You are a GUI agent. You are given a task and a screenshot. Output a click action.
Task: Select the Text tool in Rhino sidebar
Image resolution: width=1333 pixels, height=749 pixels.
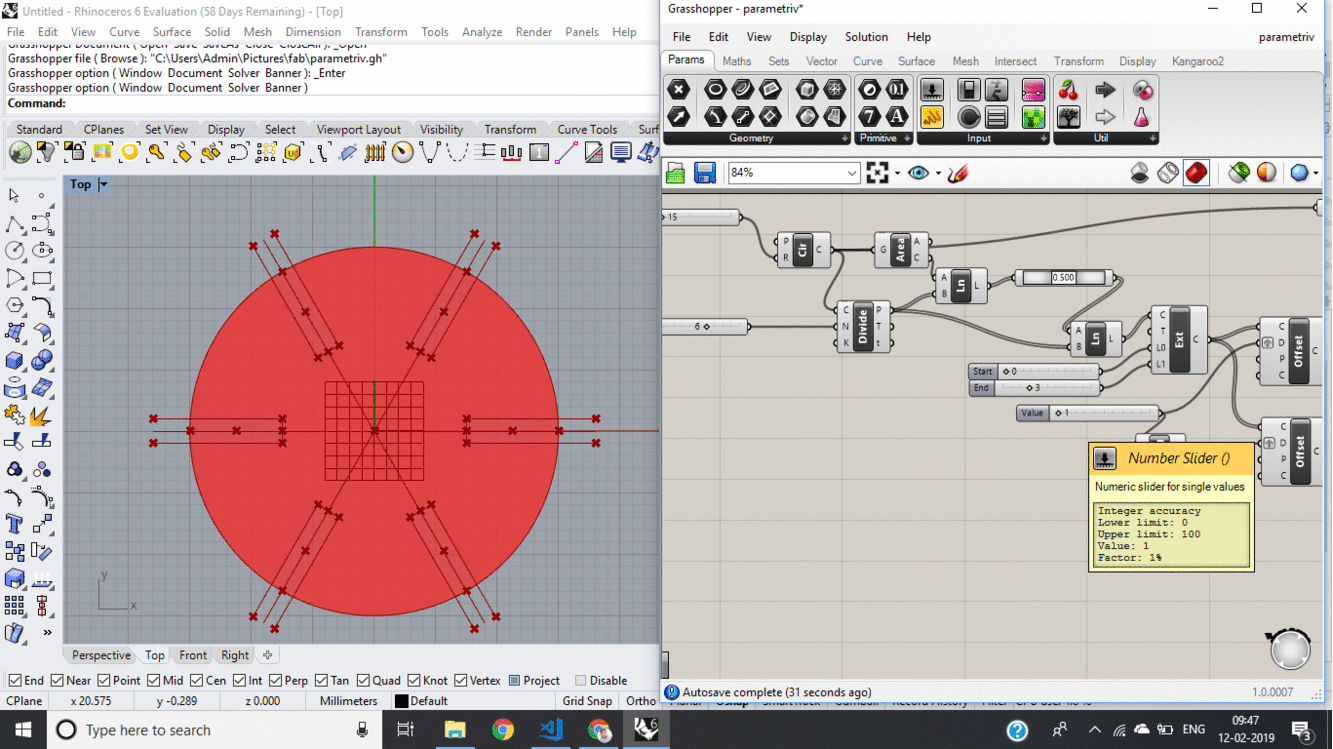pos(15,523)
